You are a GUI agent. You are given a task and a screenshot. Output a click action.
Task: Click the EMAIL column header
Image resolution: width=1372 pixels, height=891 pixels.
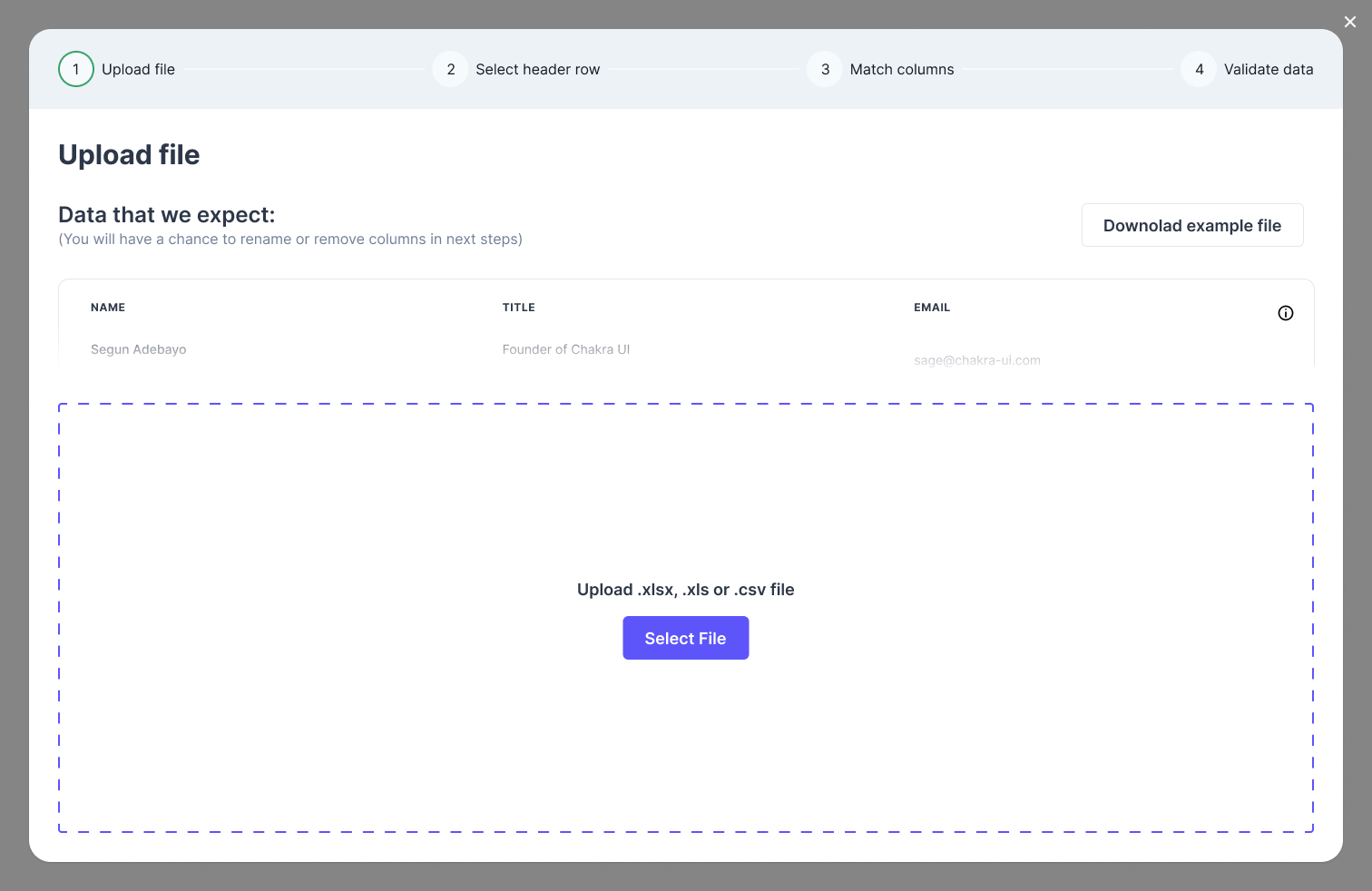(932, 308)
